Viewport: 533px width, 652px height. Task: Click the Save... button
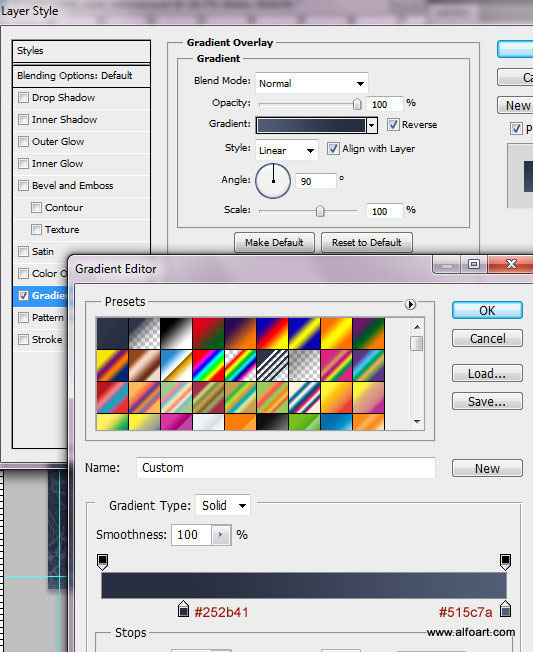[x=487, y=401]
